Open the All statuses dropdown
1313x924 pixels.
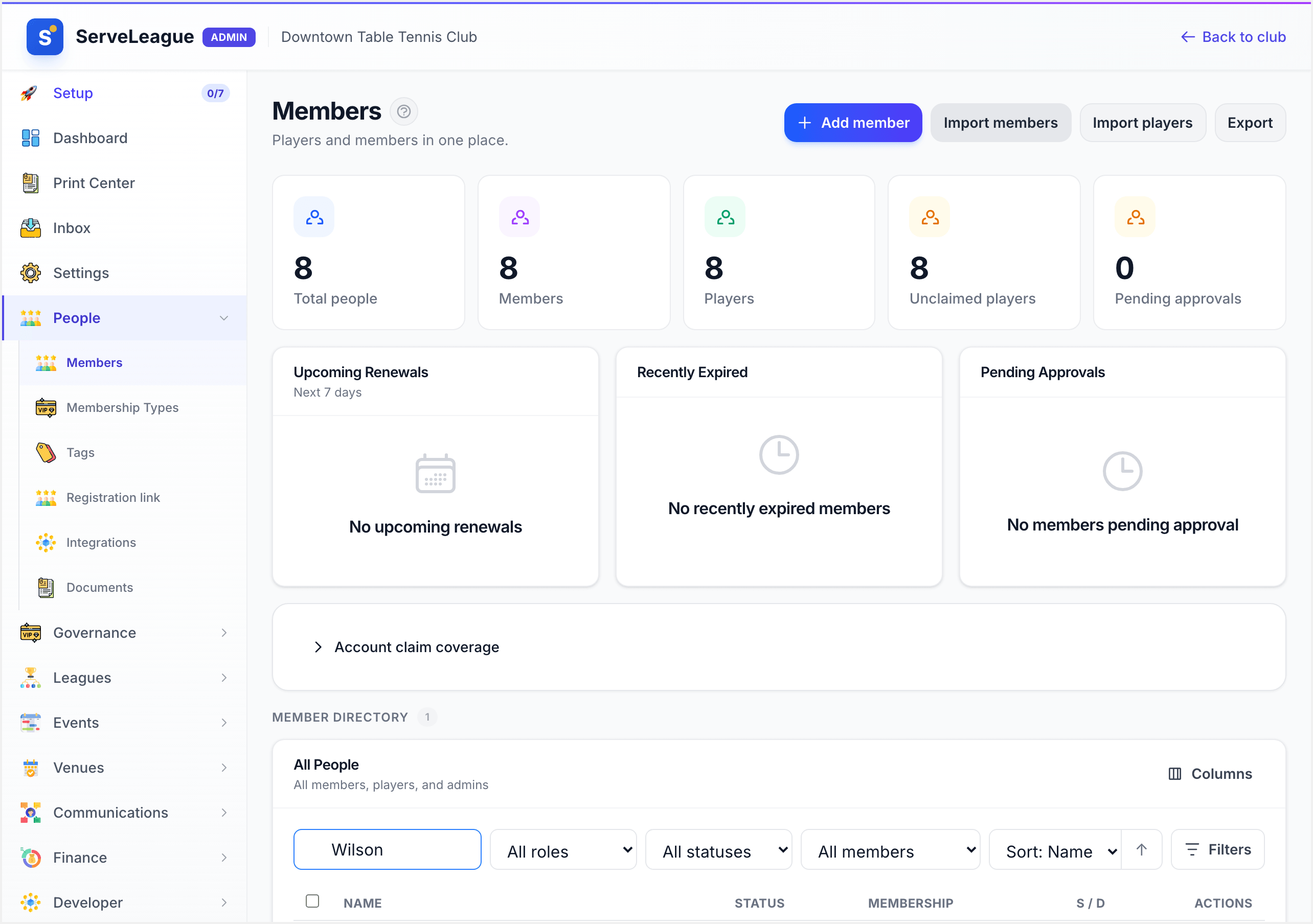point(719,850)
